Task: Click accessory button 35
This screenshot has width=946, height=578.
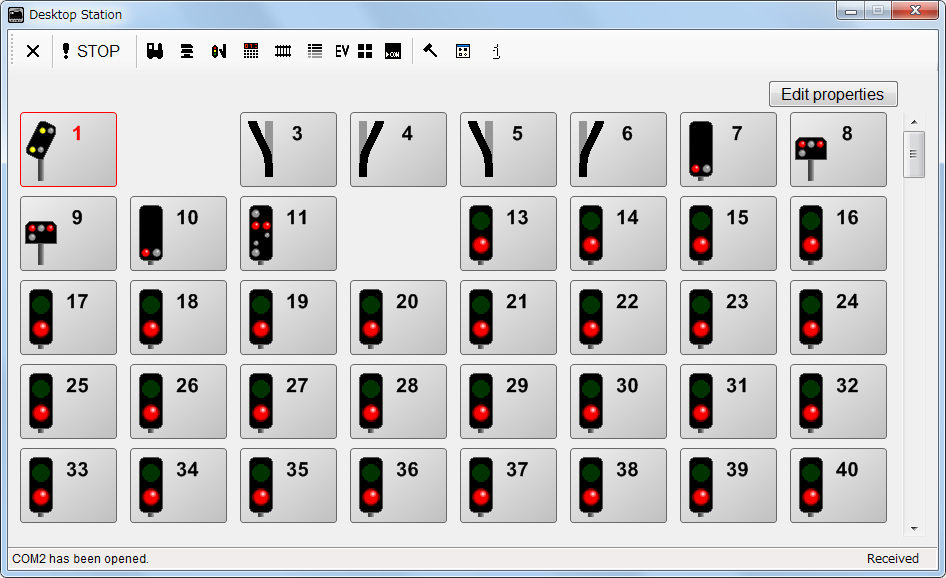Action: point(288,485)
